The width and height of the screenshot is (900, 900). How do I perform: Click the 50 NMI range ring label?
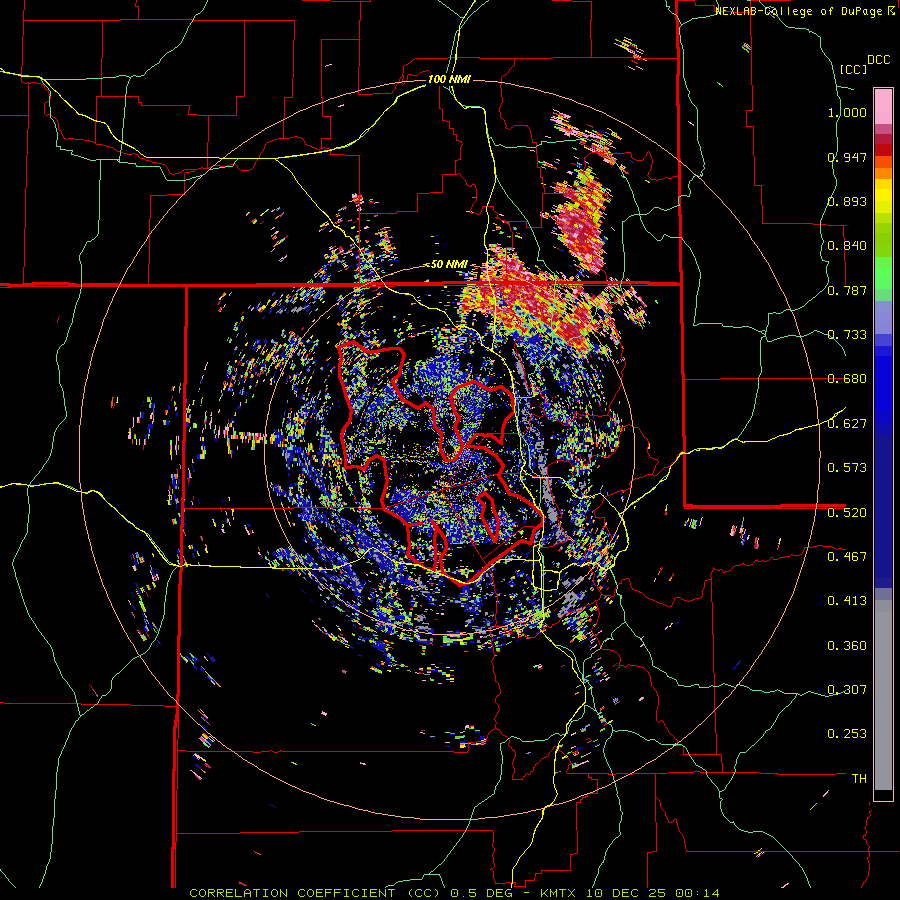[449, 265]
